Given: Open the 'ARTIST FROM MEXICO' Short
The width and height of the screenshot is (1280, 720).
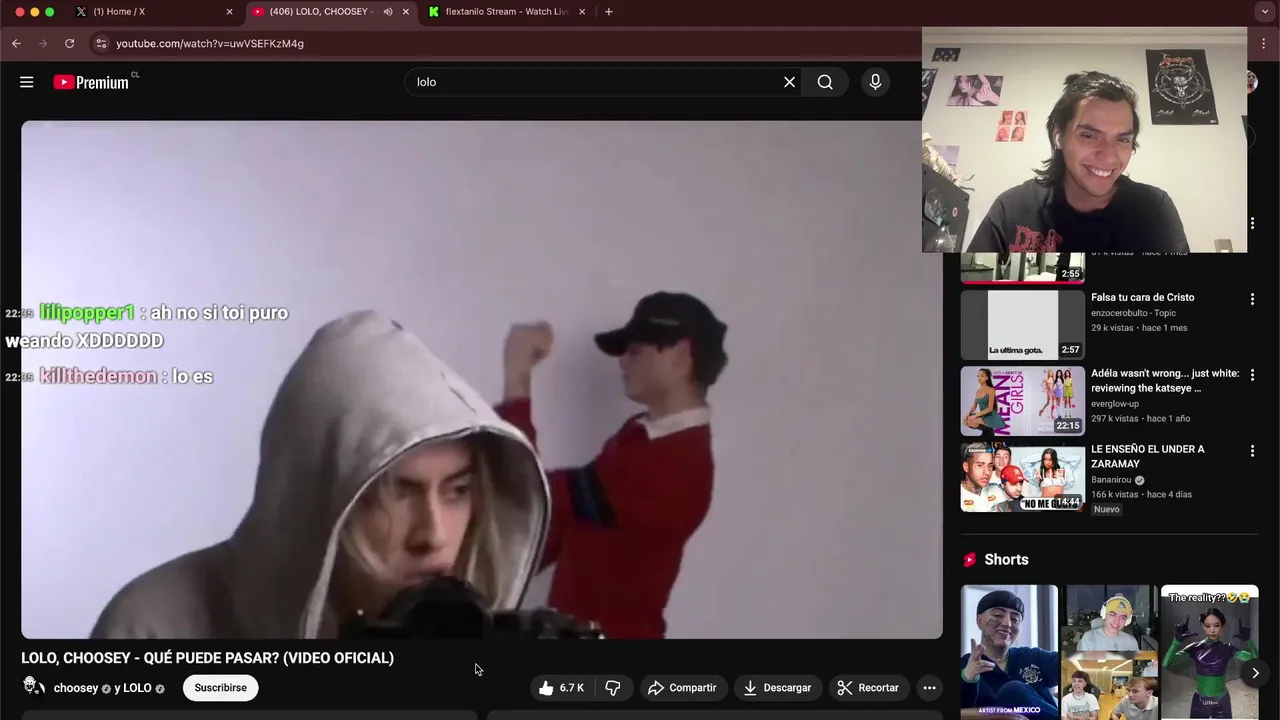Looking at the screenshot, I should tap(1009, 652).
